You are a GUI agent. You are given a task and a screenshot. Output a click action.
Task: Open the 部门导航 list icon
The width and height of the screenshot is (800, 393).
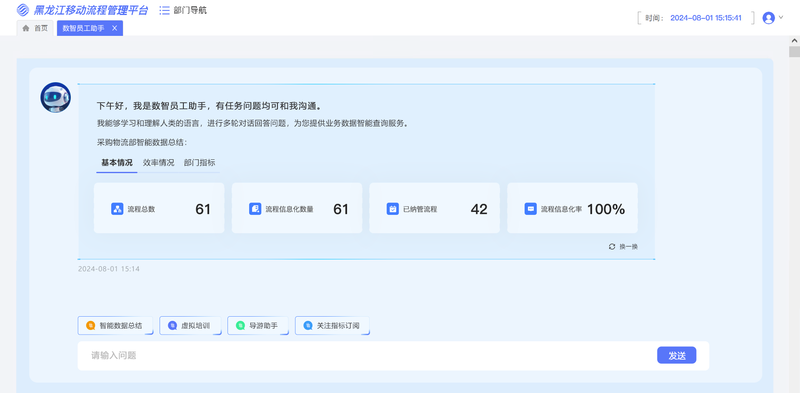[164, 10]
